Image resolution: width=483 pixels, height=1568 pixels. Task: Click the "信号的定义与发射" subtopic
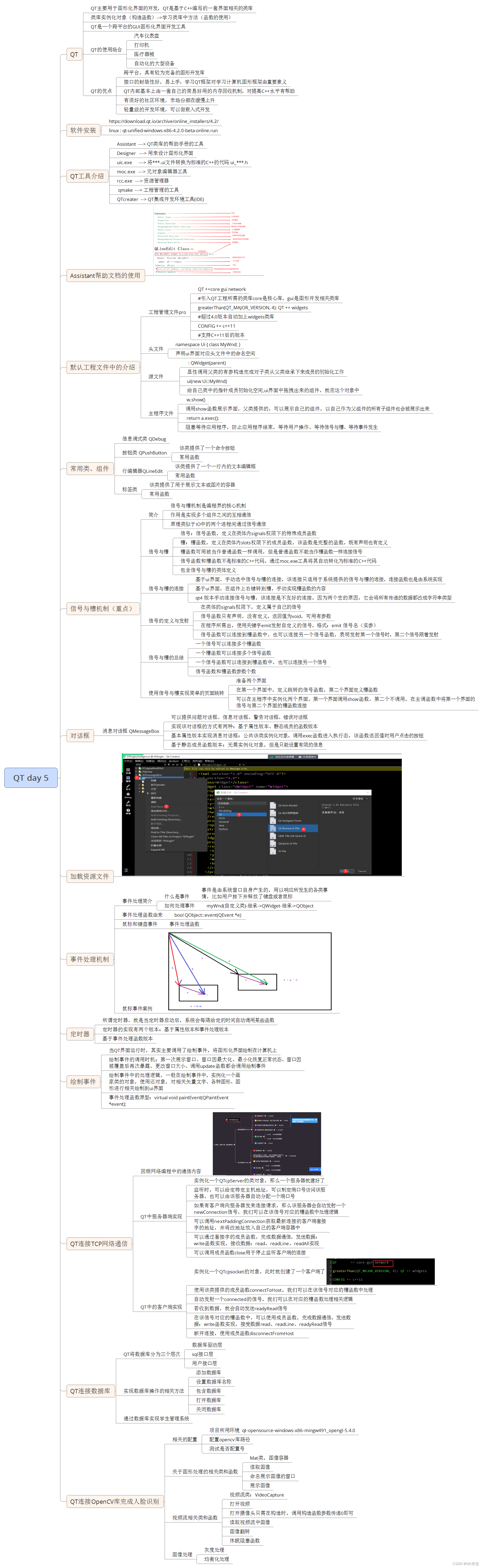tap(168, 621)
